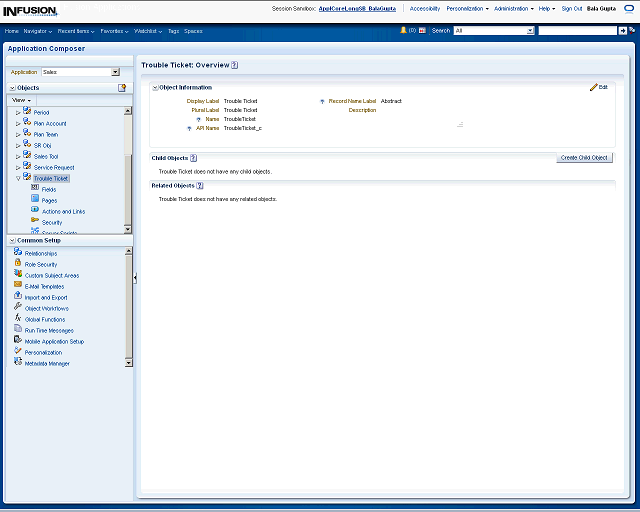This screenshot has height=512, width=640.
Task: Click the pencil Edit icon
Action: pyautogui.click(x=594, y=88)
